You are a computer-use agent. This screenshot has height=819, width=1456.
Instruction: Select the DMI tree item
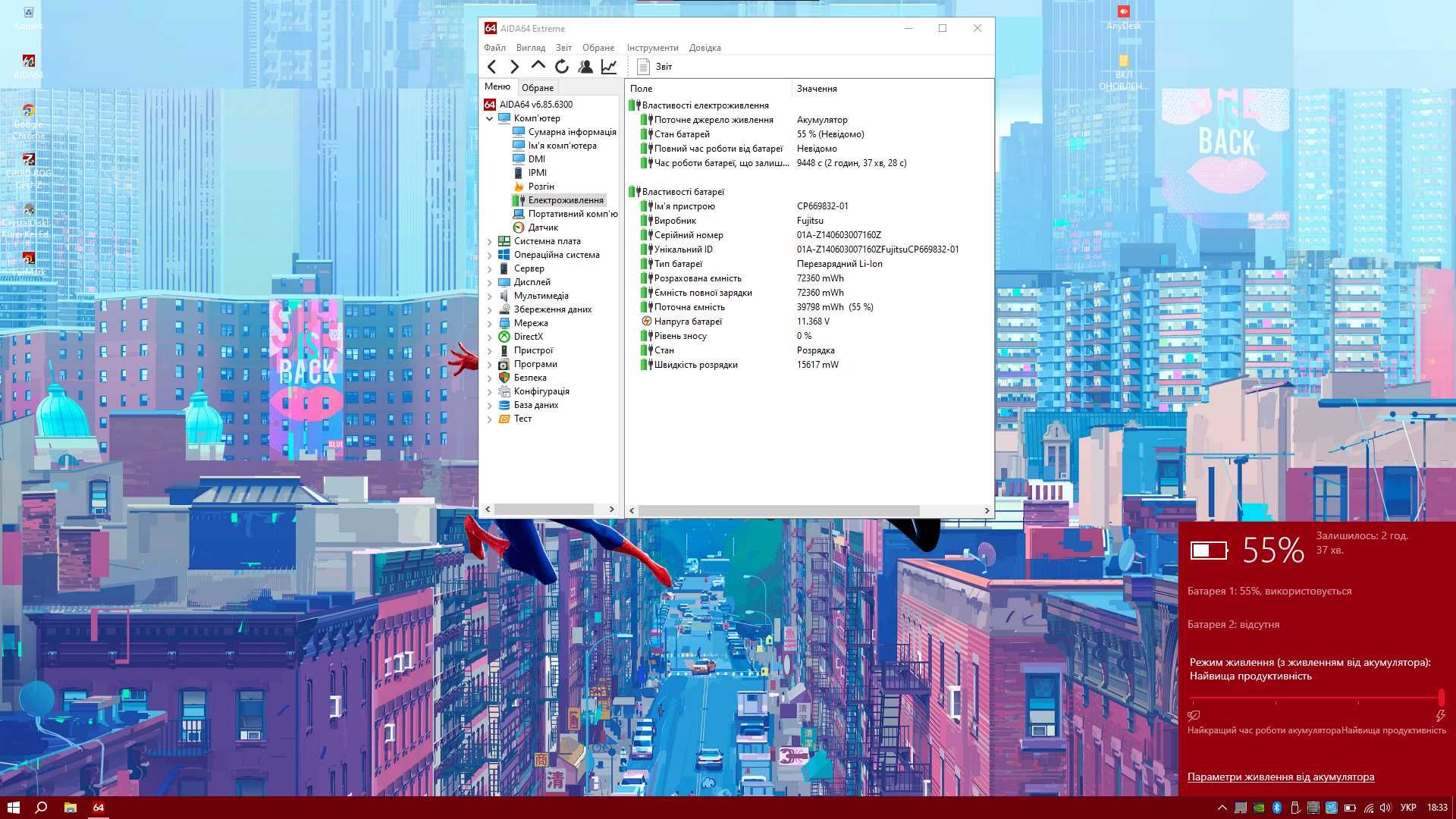tap(529, 159)
